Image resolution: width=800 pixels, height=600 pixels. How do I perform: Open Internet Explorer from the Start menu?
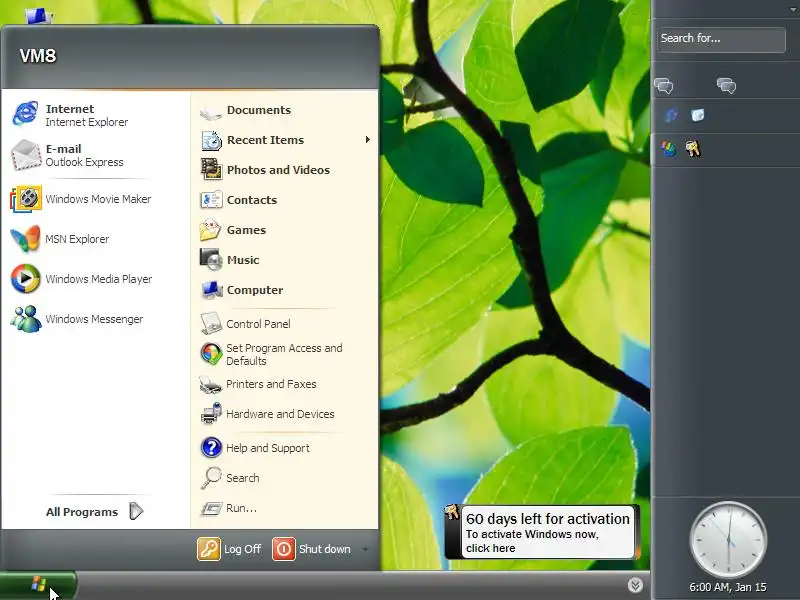[71, 115]
